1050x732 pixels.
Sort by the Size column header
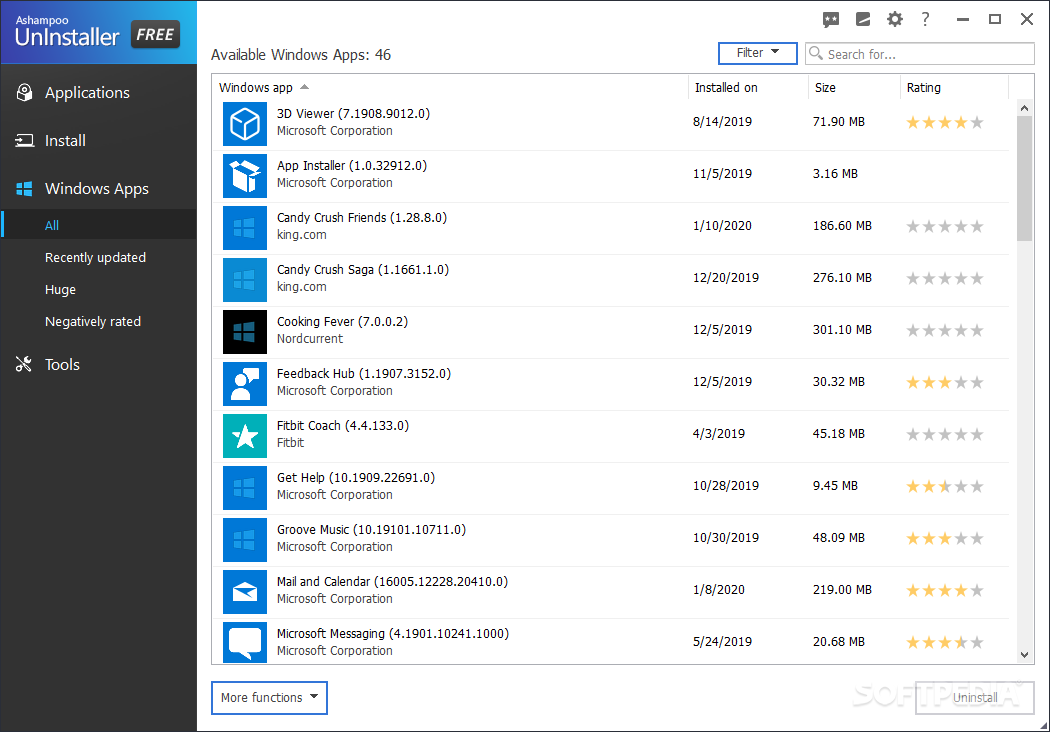click(x=825, y=88)
